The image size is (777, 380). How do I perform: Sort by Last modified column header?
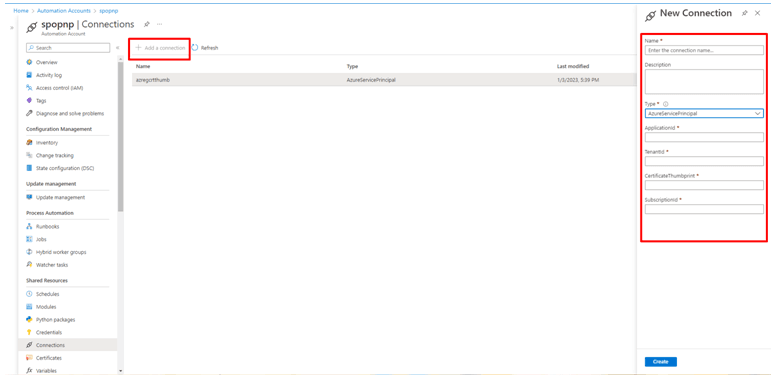point(573,66)
